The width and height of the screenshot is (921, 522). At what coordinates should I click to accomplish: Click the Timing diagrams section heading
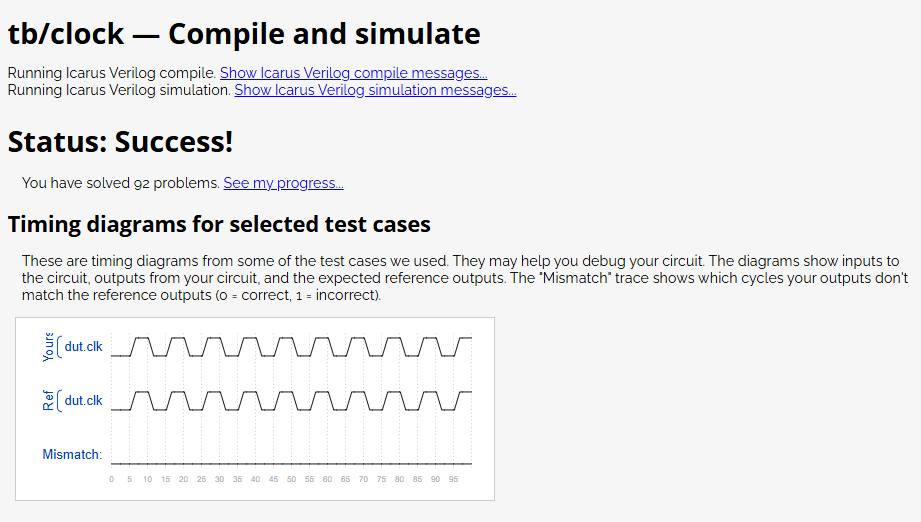(219, 224)
